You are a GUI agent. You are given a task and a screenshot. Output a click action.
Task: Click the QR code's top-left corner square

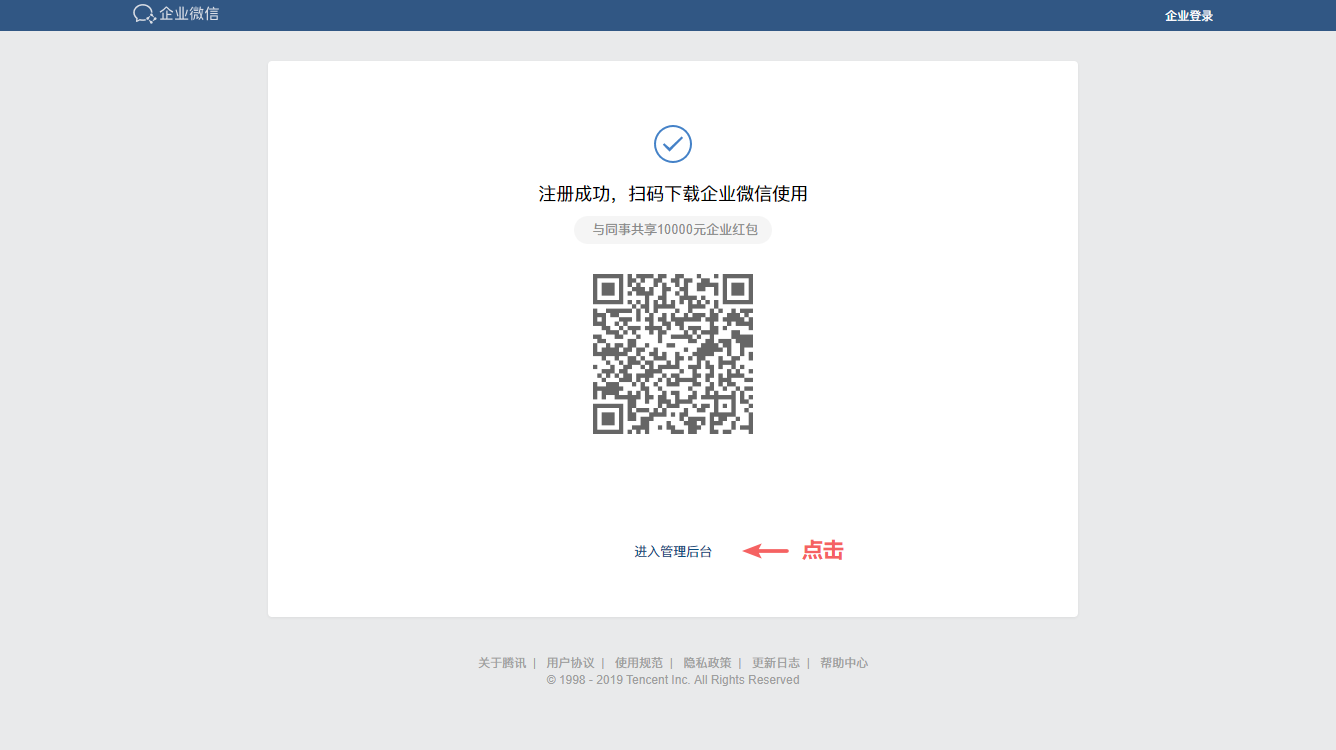tap(608, 290)
